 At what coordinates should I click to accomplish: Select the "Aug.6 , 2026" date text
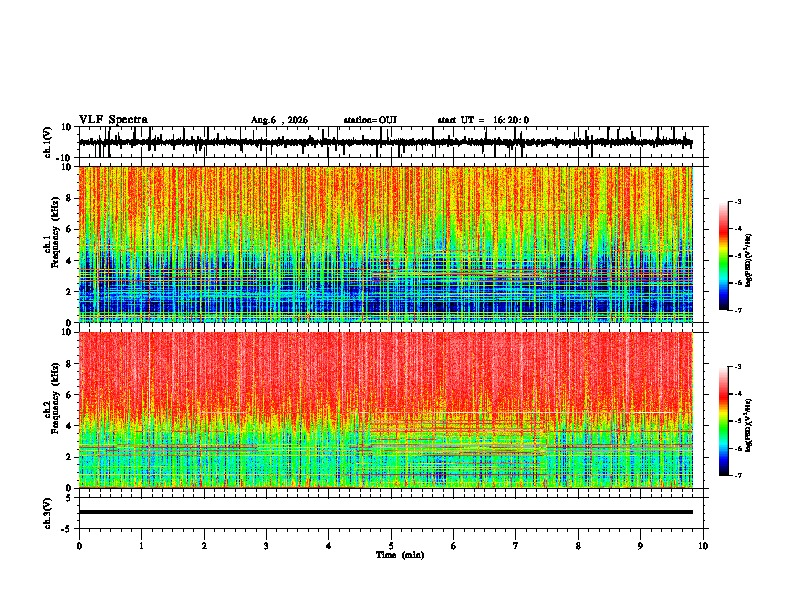279,120
